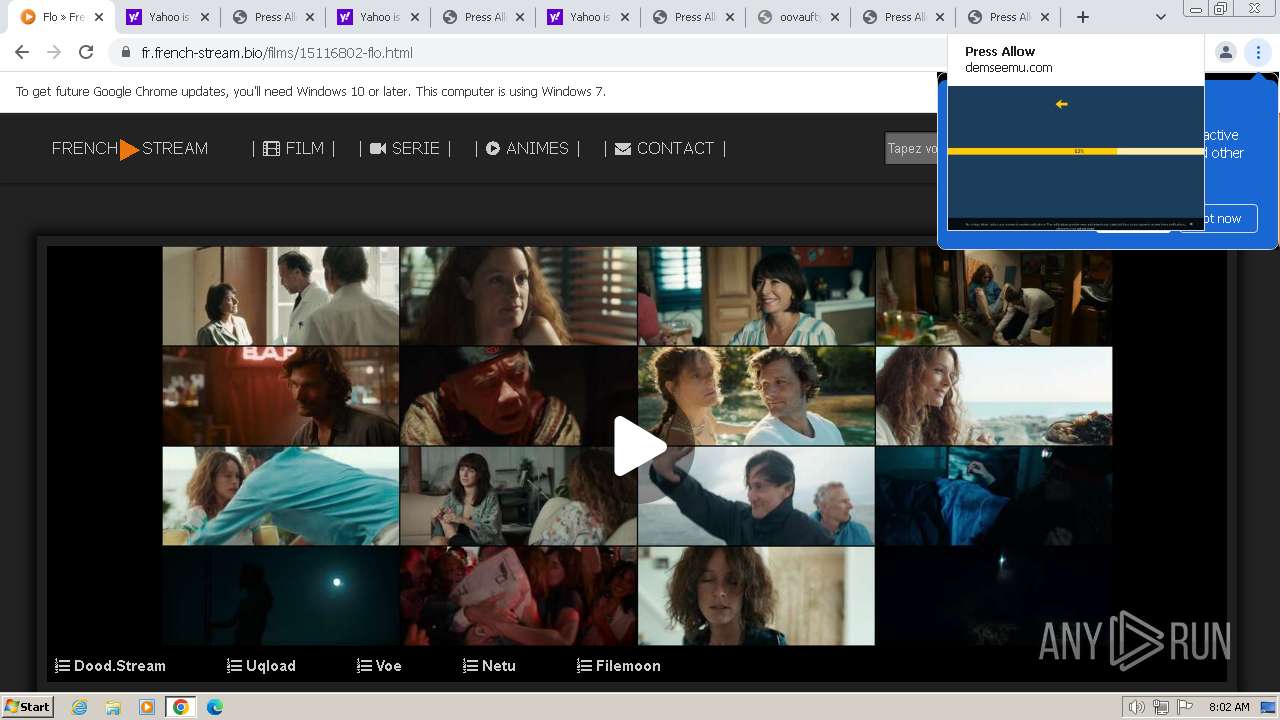Select the Voe server option

[x=379, y=666]
